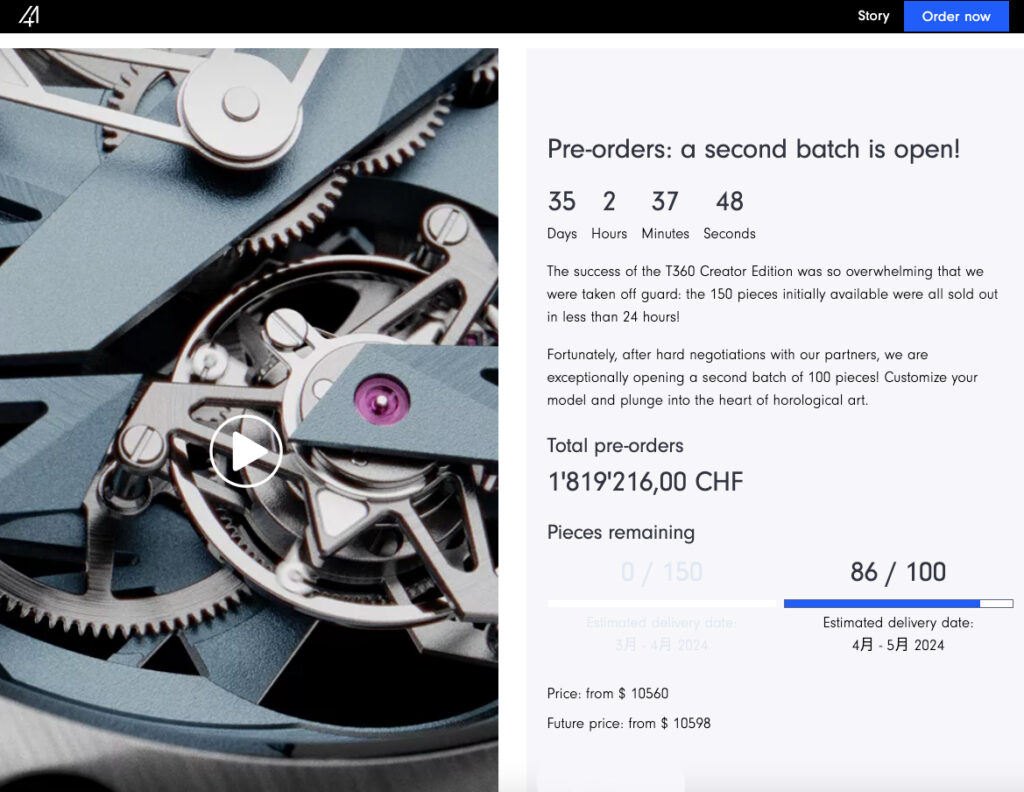
Task: Select the sold out 0 / 150 batch
Action: (662, 572)
